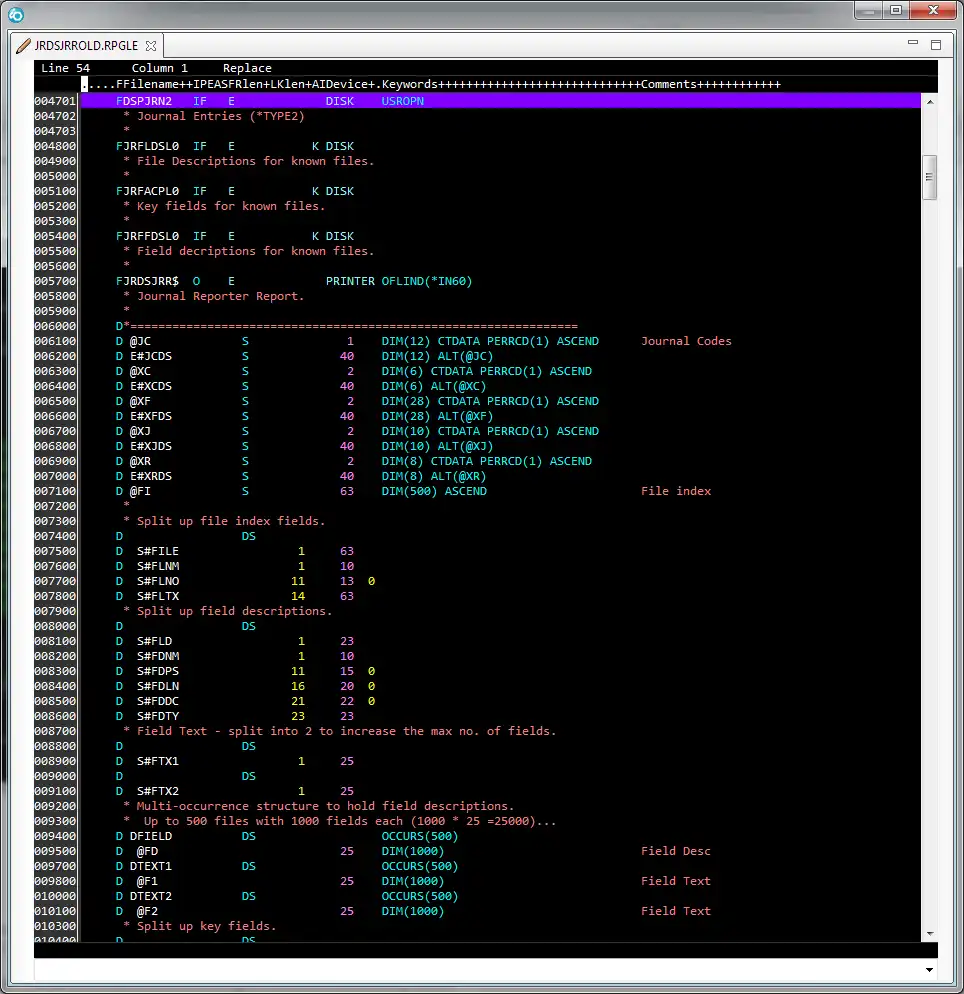The width and height of the screenshot is (964, 994).
Task: Click the DIM(6) ALT(@XC) keyword
Action: 434,386
